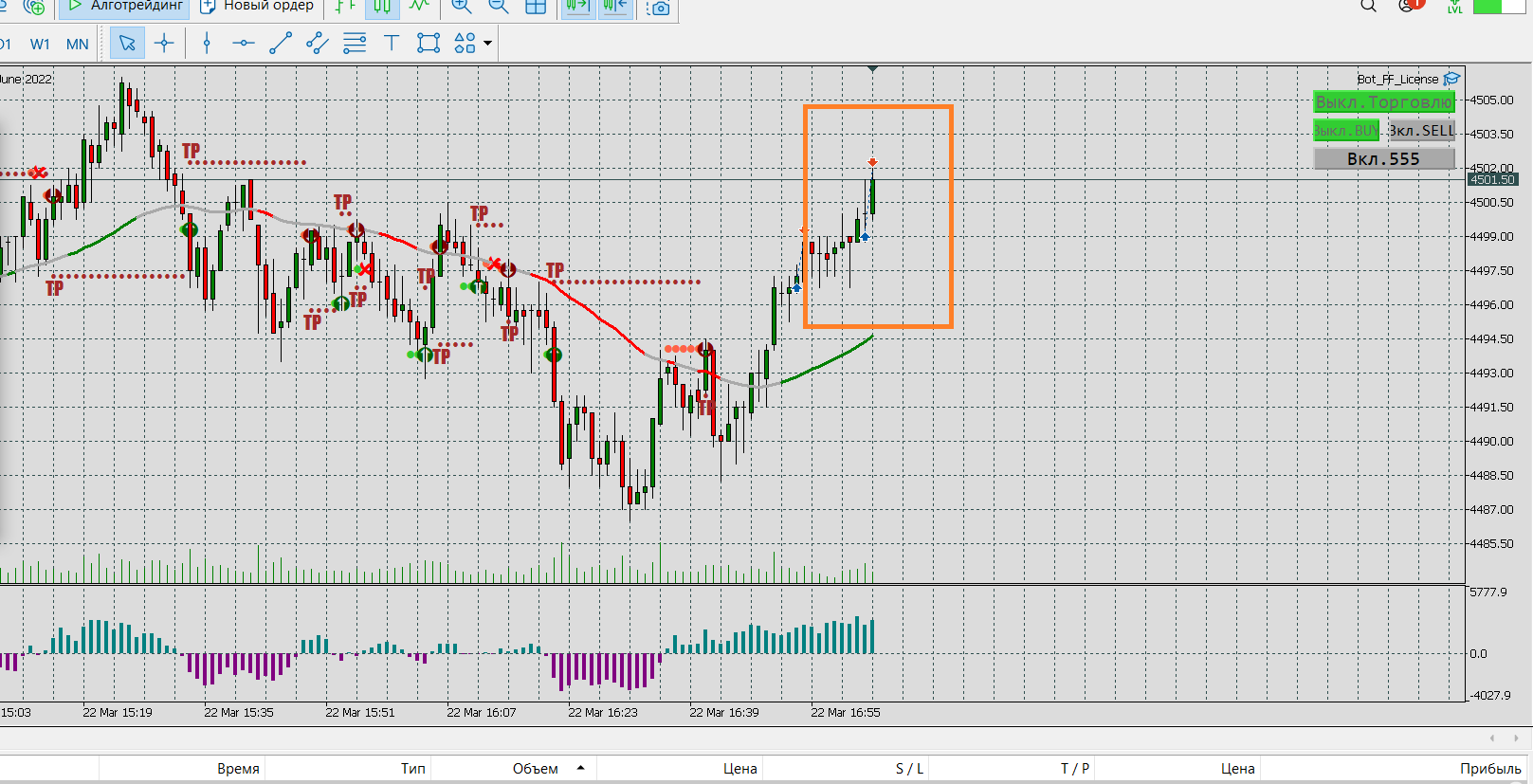Viewport: 1533px width, 784px height.
Task: Click the 22 Mar 16:55 time label
Action: tap(846, 712)
